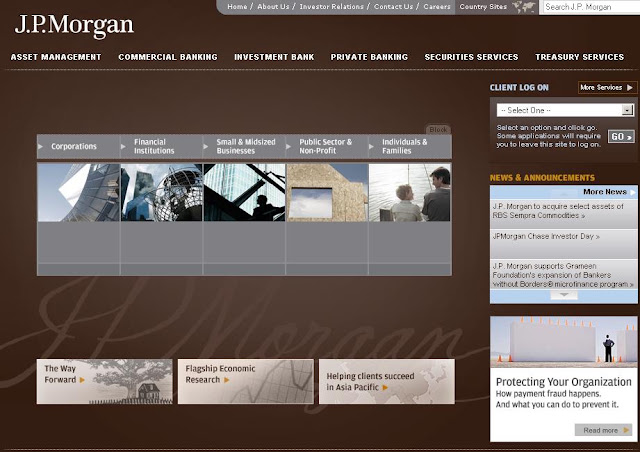Click the J.P.Morgan logo
The width and height of the screenshot is (640, 452).
click(74, 26)
